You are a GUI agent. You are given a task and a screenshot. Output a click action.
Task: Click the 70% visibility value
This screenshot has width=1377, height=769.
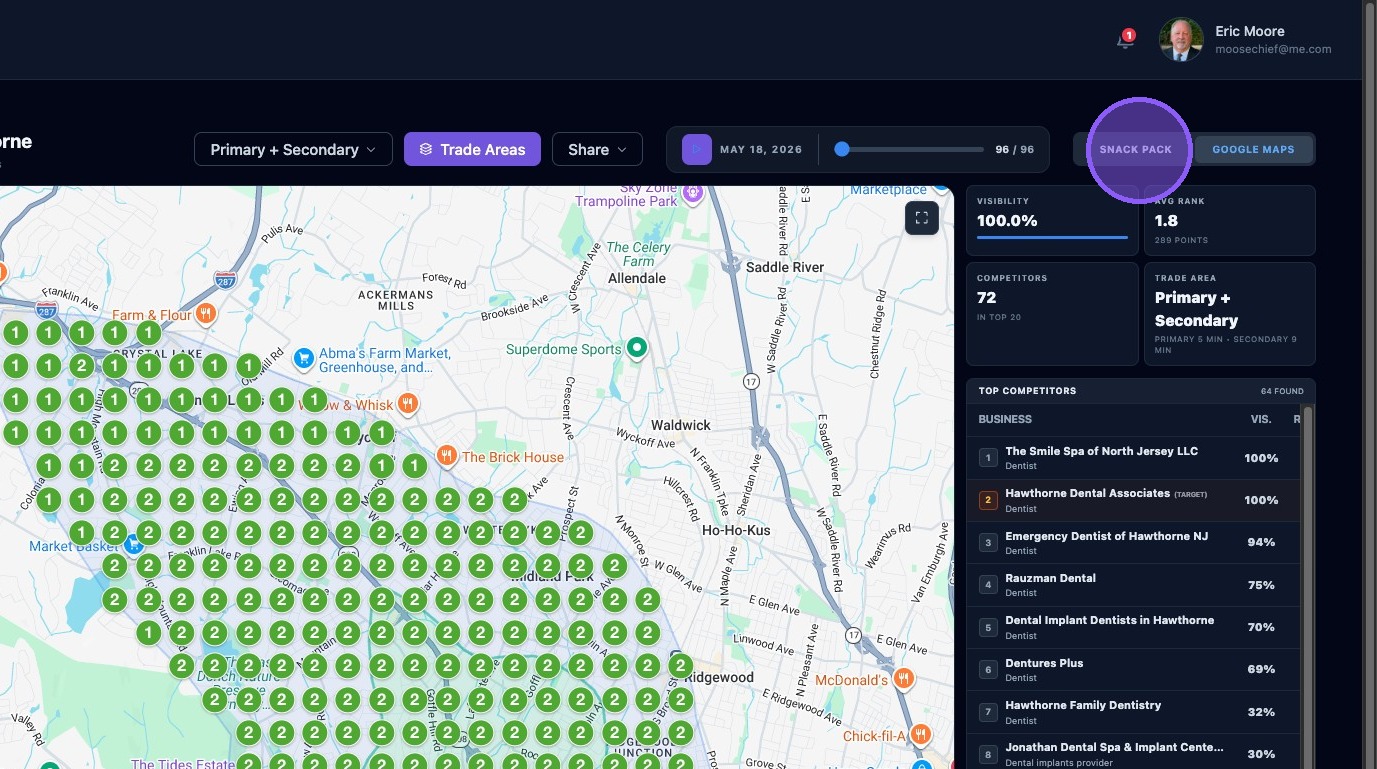click(1261, 627)
